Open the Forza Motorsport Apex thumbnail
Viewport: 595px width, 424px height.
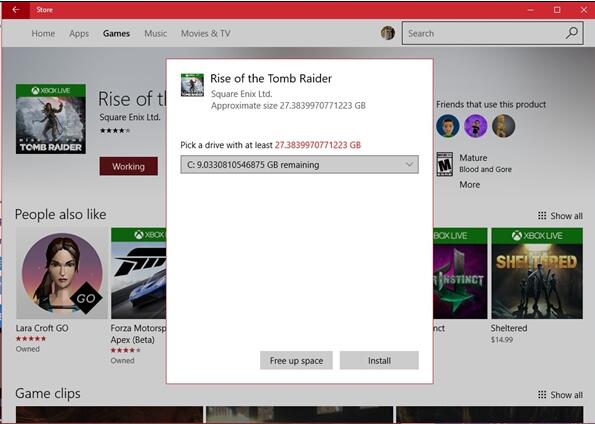coord(139,273)
